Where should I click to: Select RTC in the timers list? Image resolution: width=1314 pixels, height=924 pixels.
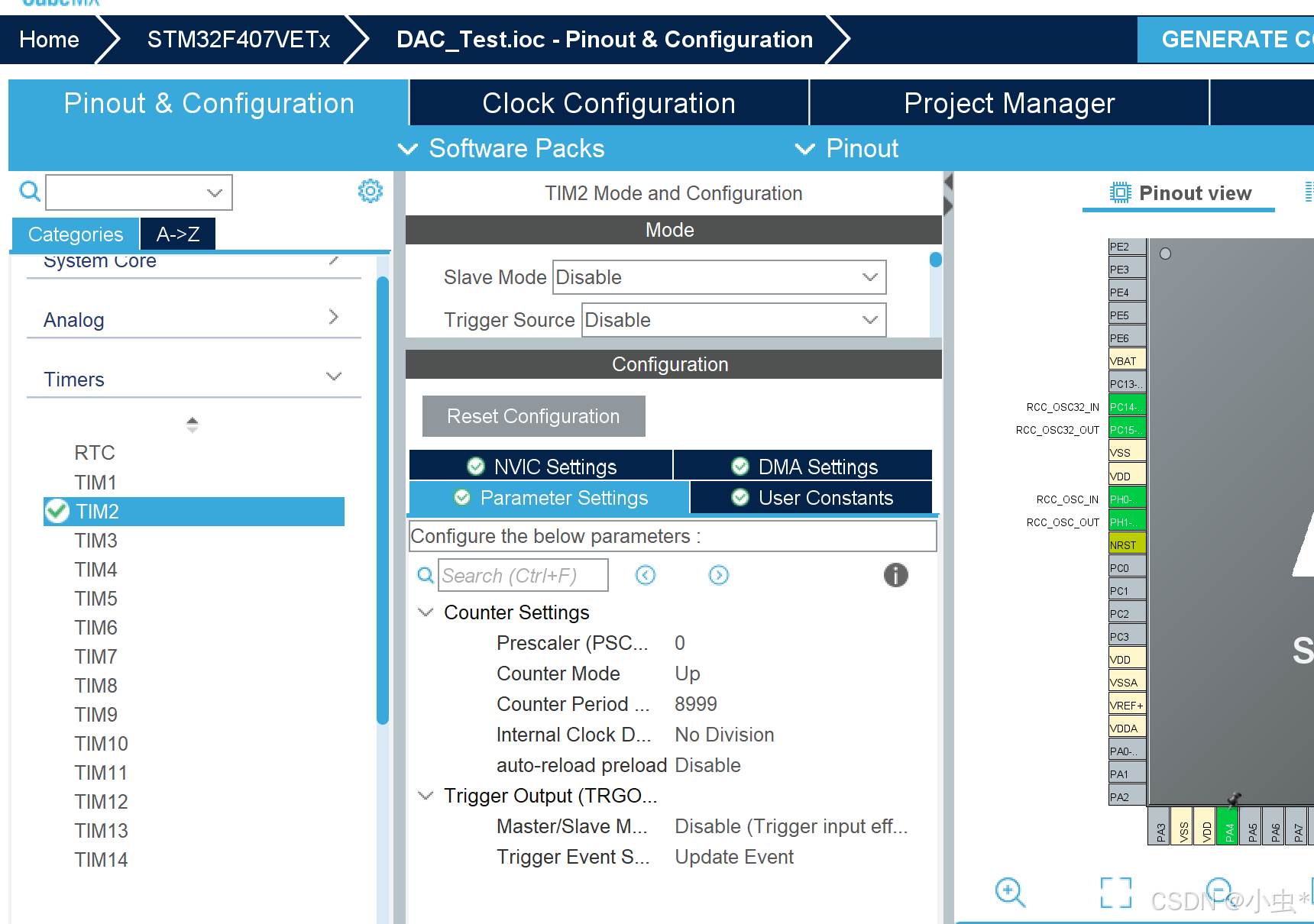95,453
